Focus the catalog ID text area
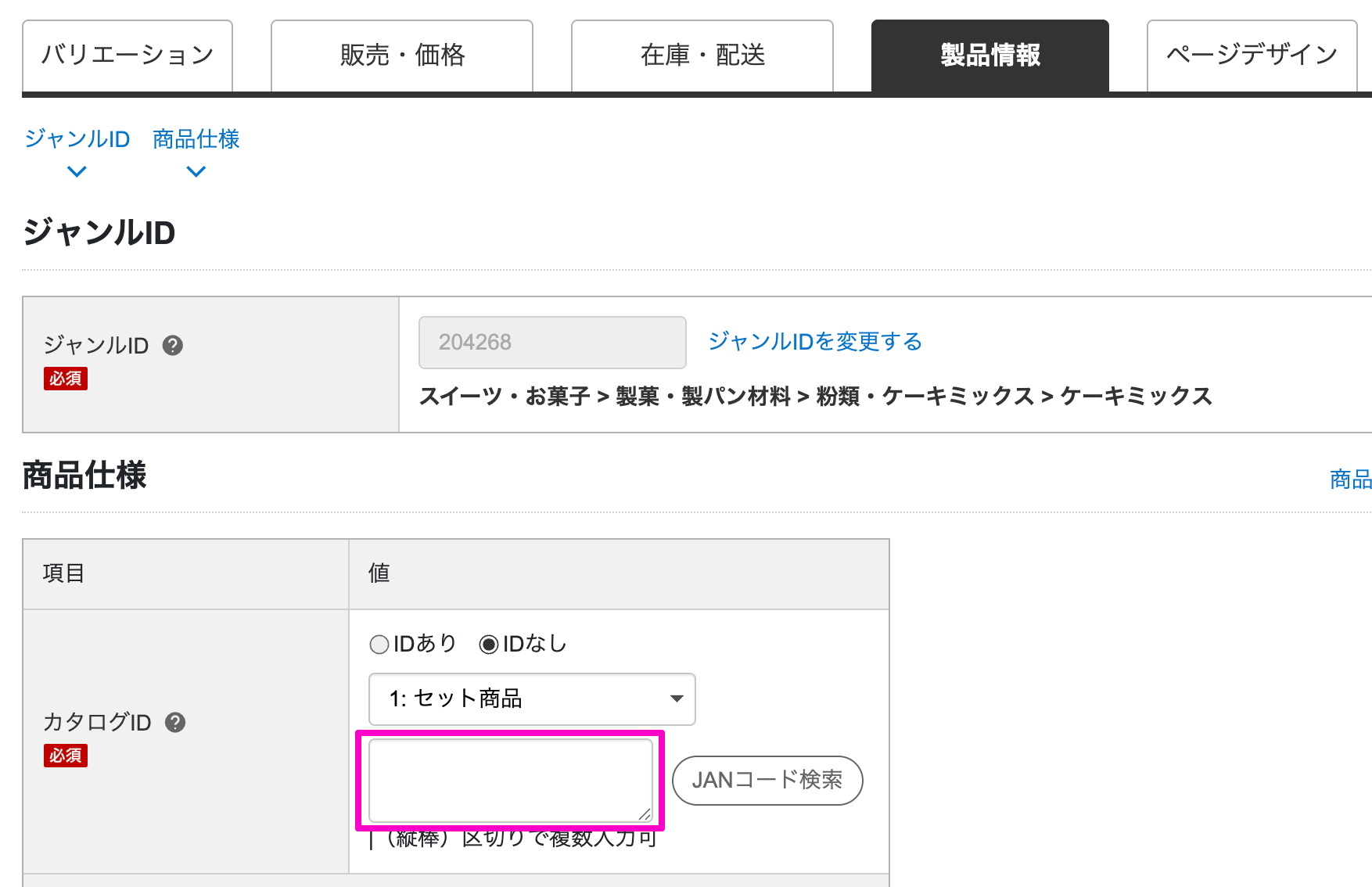 (x=510, y=780)
